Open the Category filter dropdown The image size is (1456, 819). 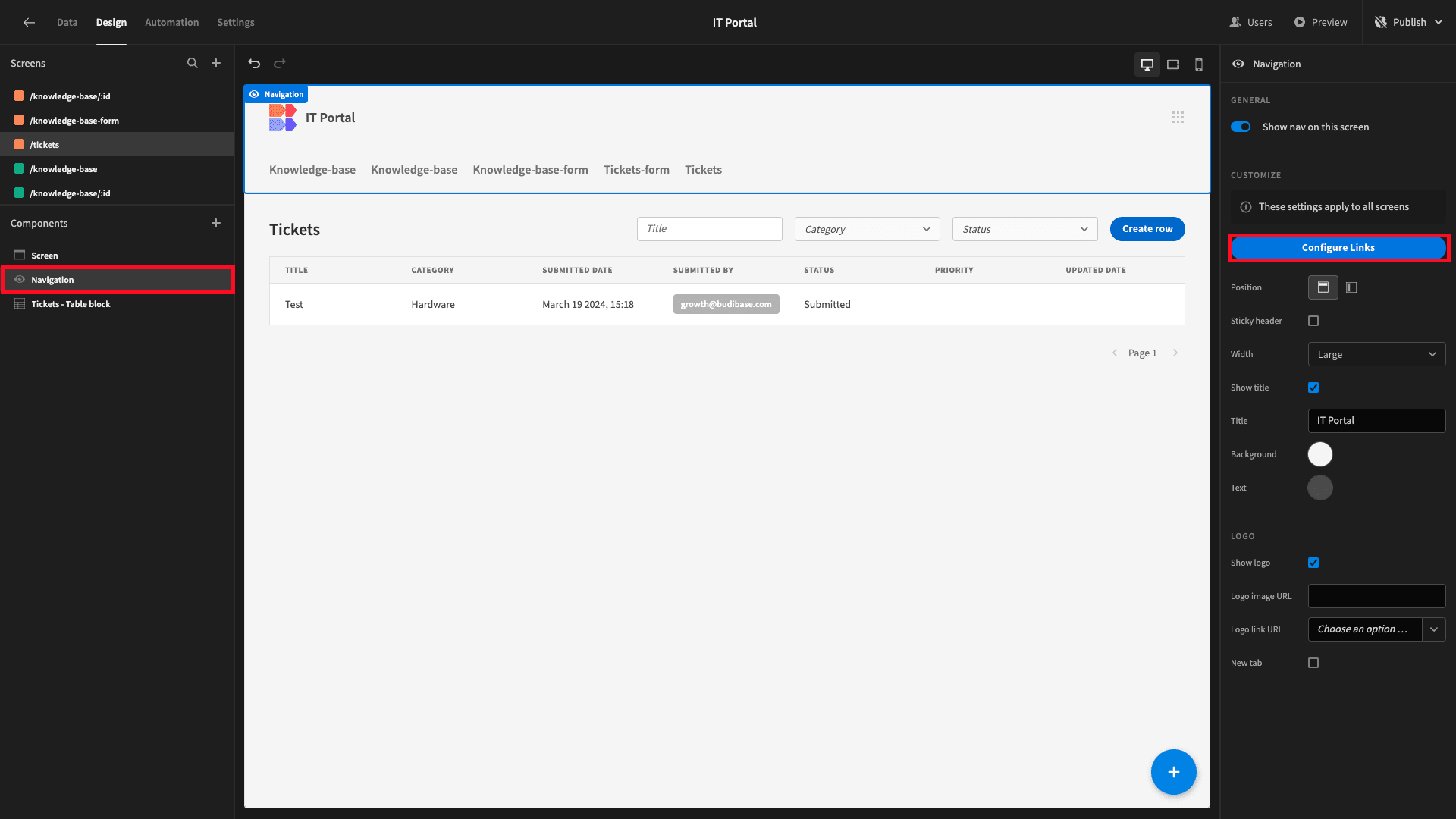click(x=867, y=229)
